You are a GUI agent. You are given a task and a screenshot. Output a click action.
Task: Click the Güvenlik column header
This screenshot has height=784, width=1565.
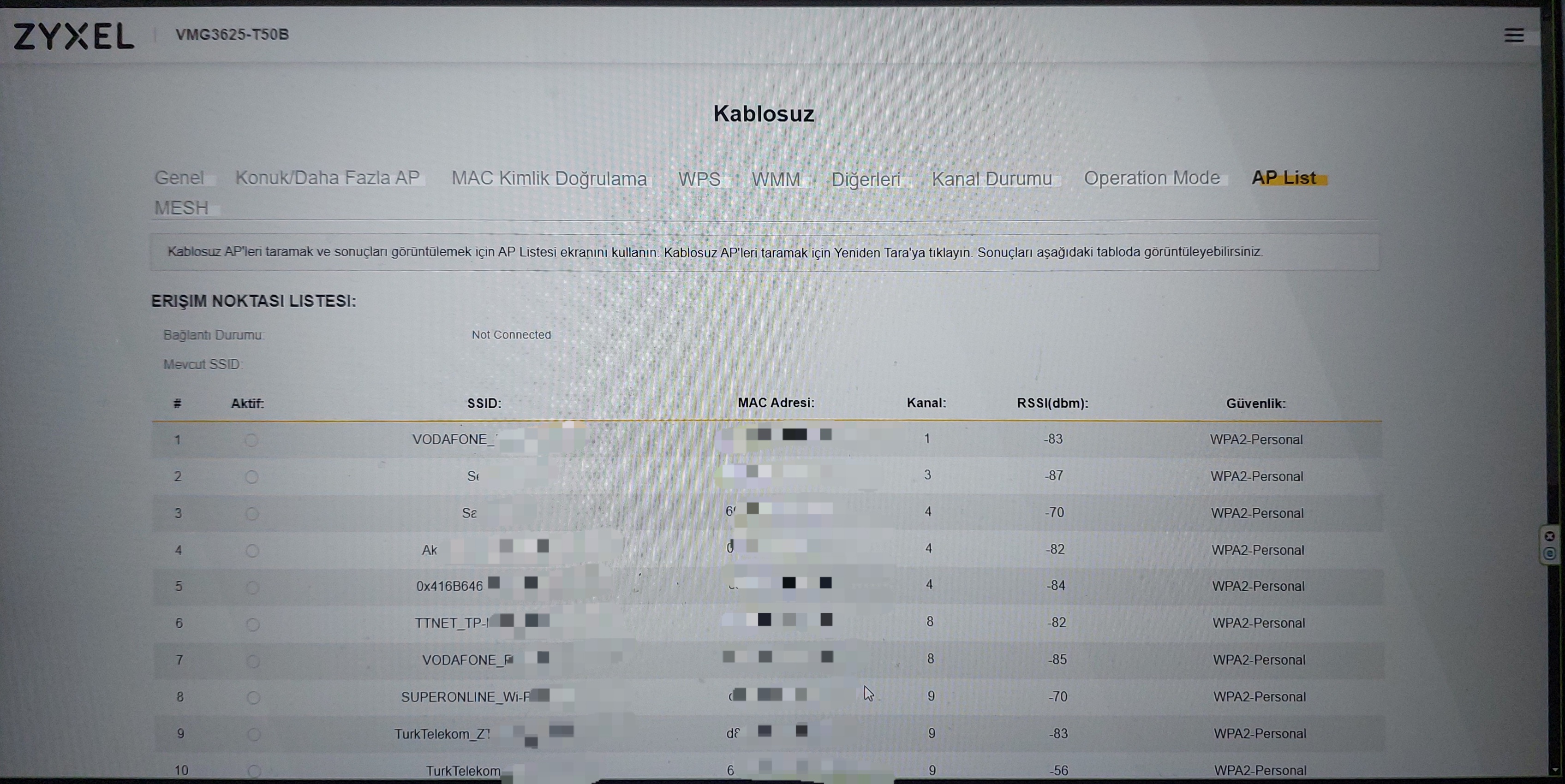pos(1256,403)
